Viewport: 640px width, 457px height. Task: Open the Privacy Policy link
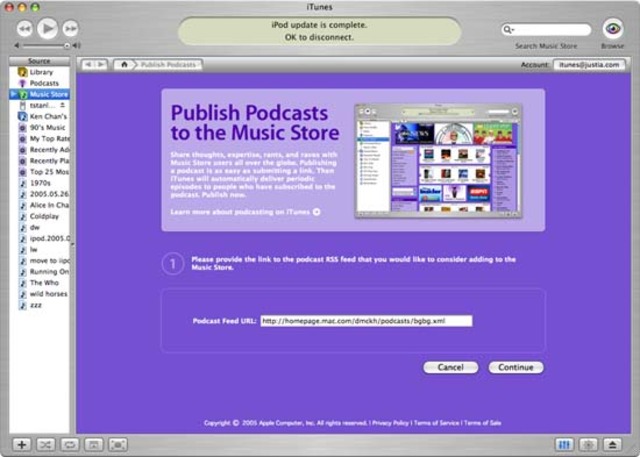tap(389, 423)
